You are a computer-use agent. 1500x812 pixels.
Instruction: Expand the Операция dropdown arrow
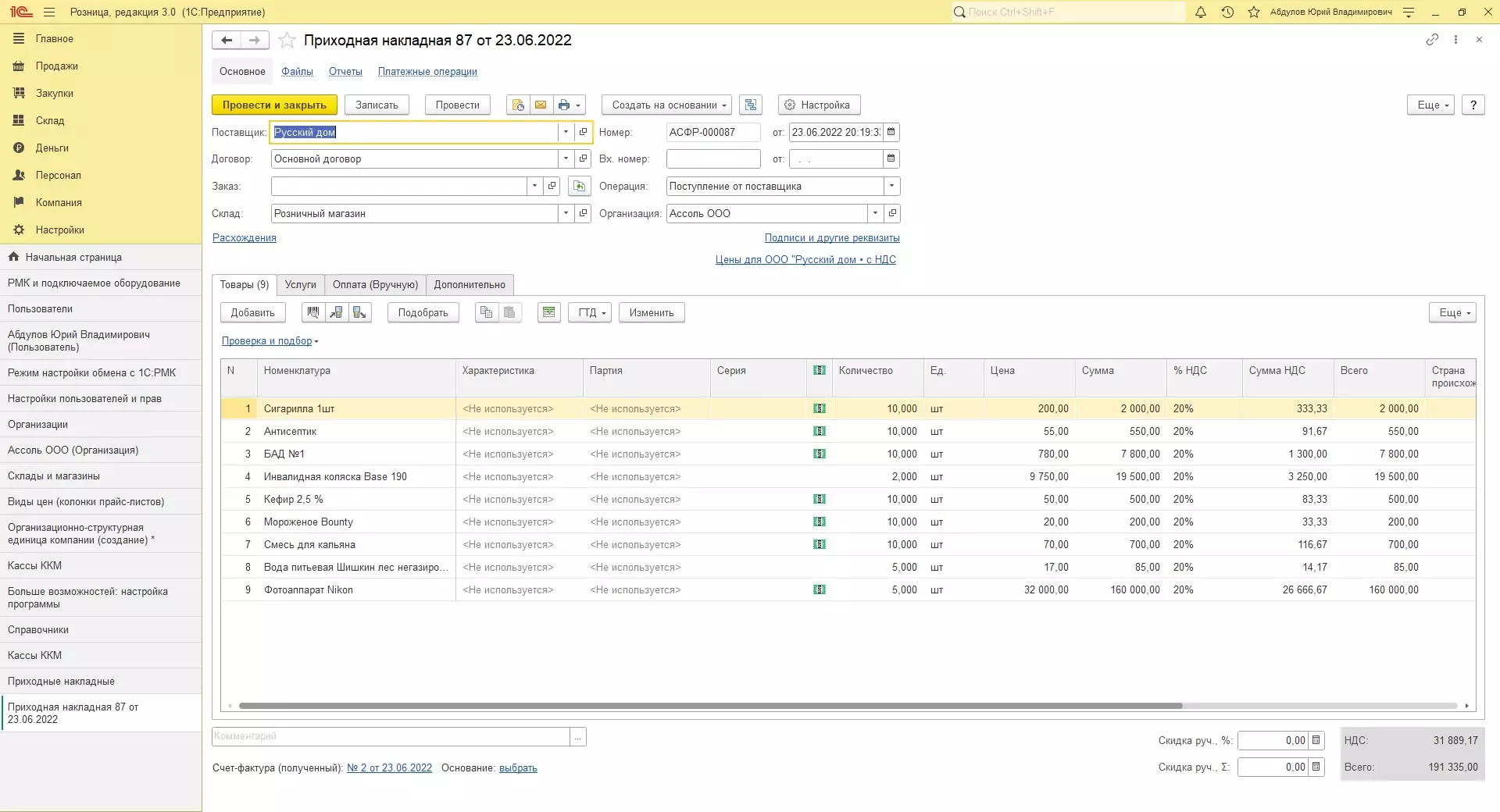(x=891, y=186)
